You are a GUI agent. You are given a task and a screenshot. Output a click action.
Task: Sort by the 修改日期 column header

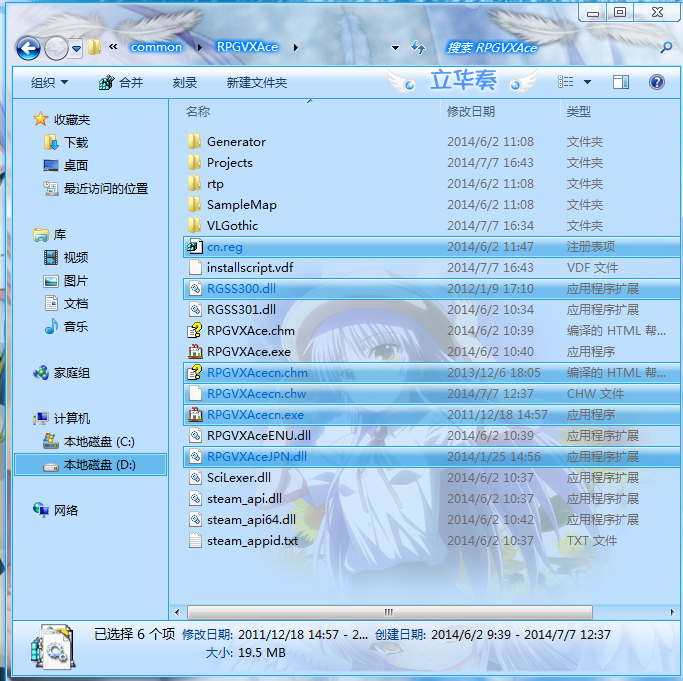(x=471, y=112)
